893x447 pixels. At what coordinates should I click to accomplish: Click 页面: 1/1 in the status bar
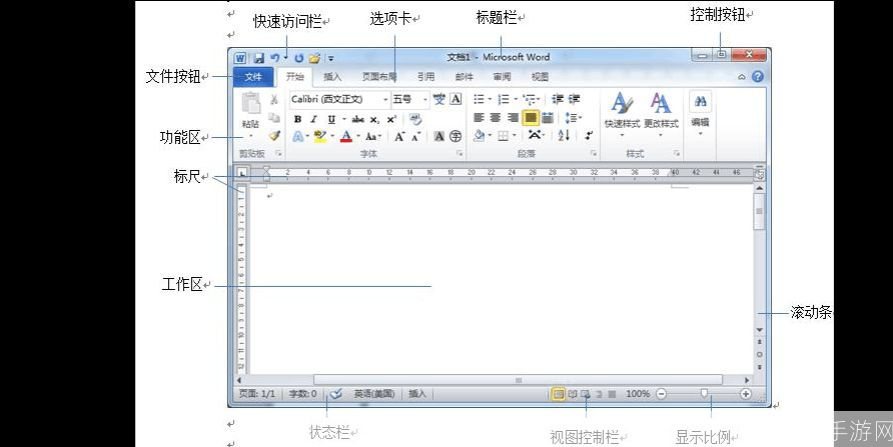point(257,393)
